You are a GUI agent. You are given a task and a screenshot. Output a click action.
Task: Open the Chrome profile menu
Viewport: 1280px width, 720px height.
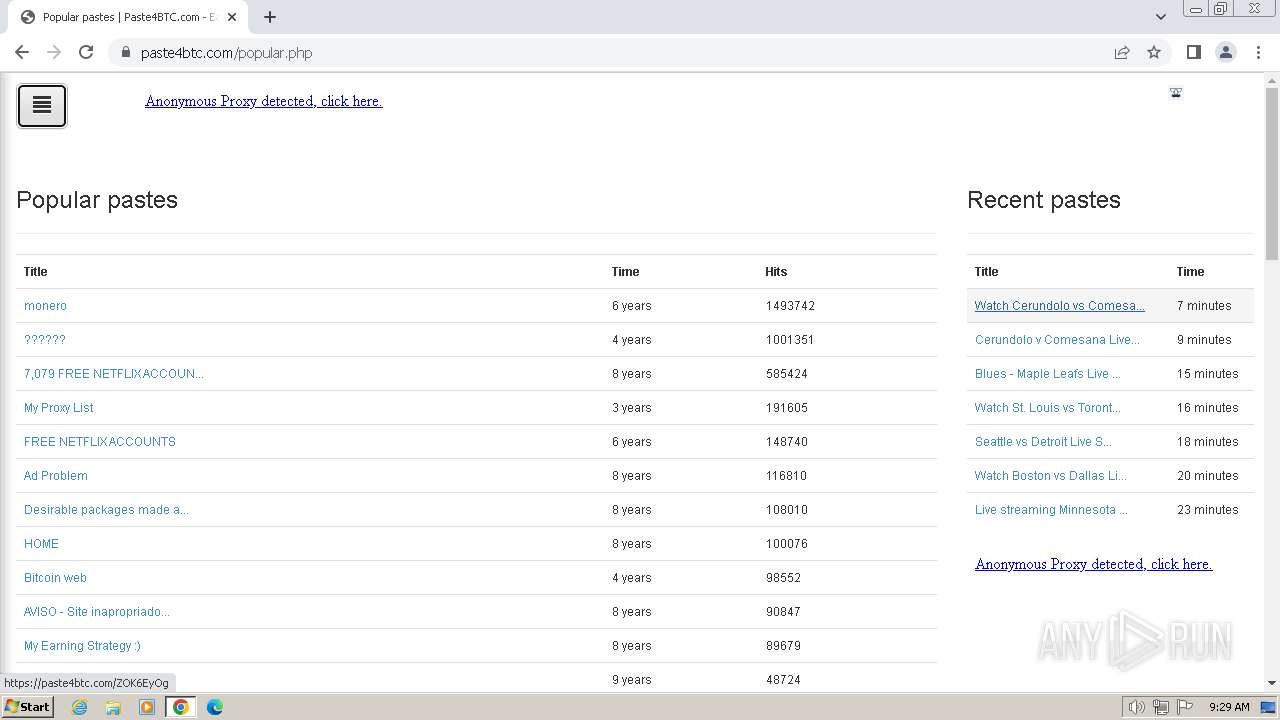(1226, 52)
